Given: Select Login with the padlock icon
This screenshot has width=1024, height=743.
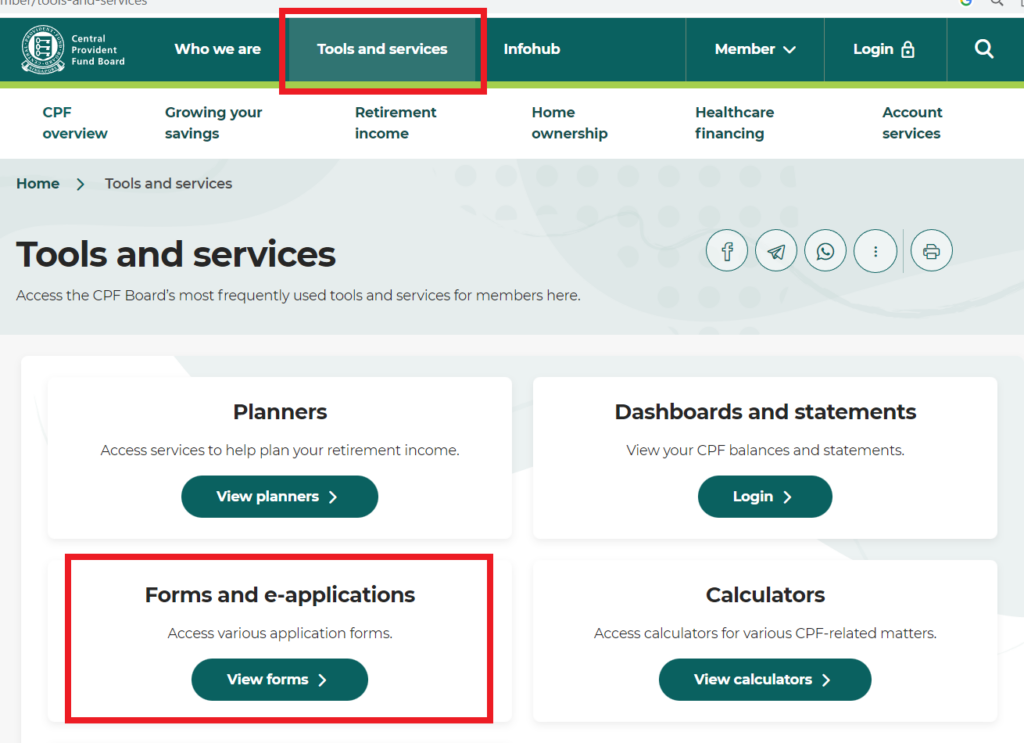Looking at the screenshot, I should click(x=883, y=48).
